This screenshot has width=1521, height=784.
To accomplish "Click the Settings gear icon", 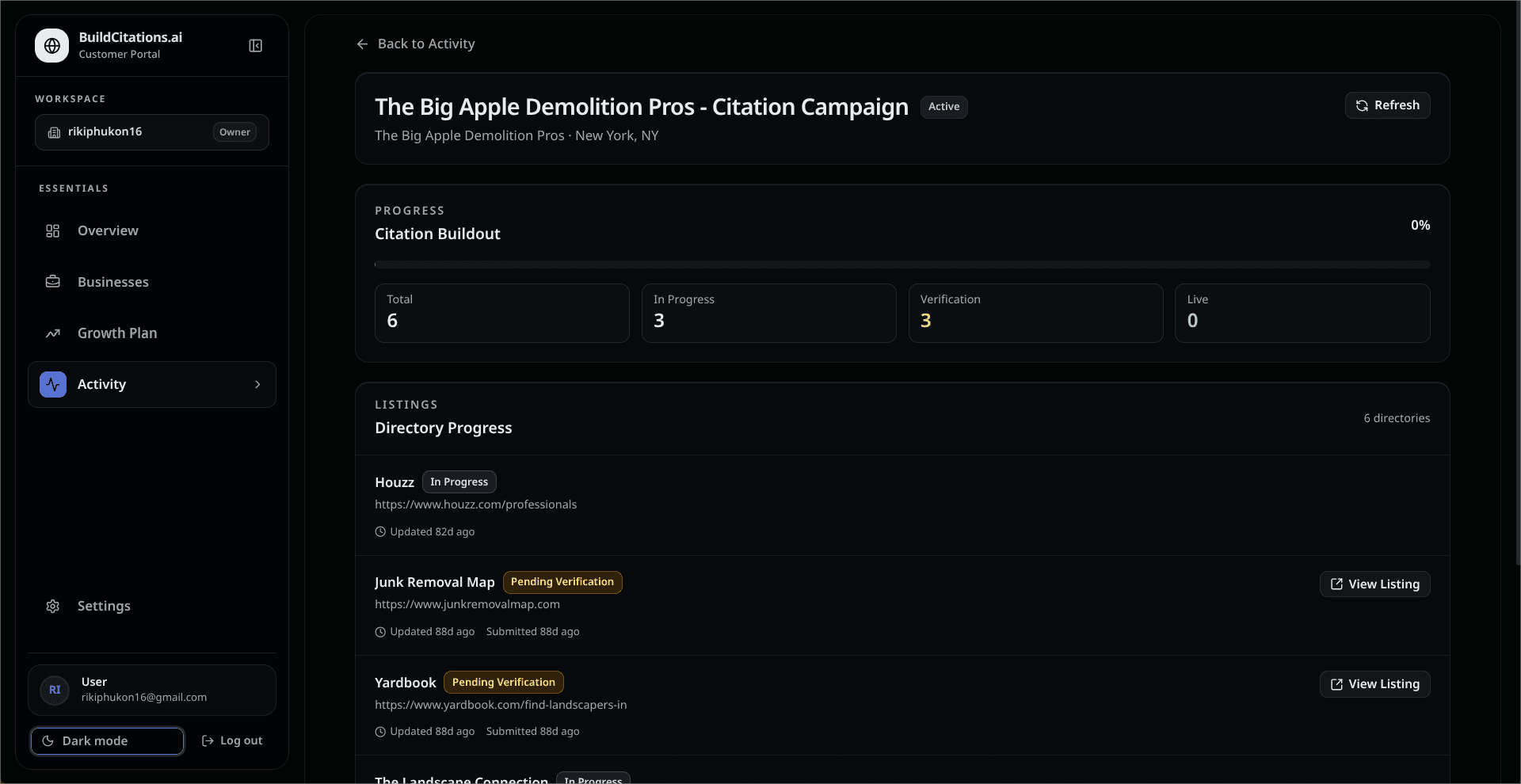I will (x=53, y=606).
